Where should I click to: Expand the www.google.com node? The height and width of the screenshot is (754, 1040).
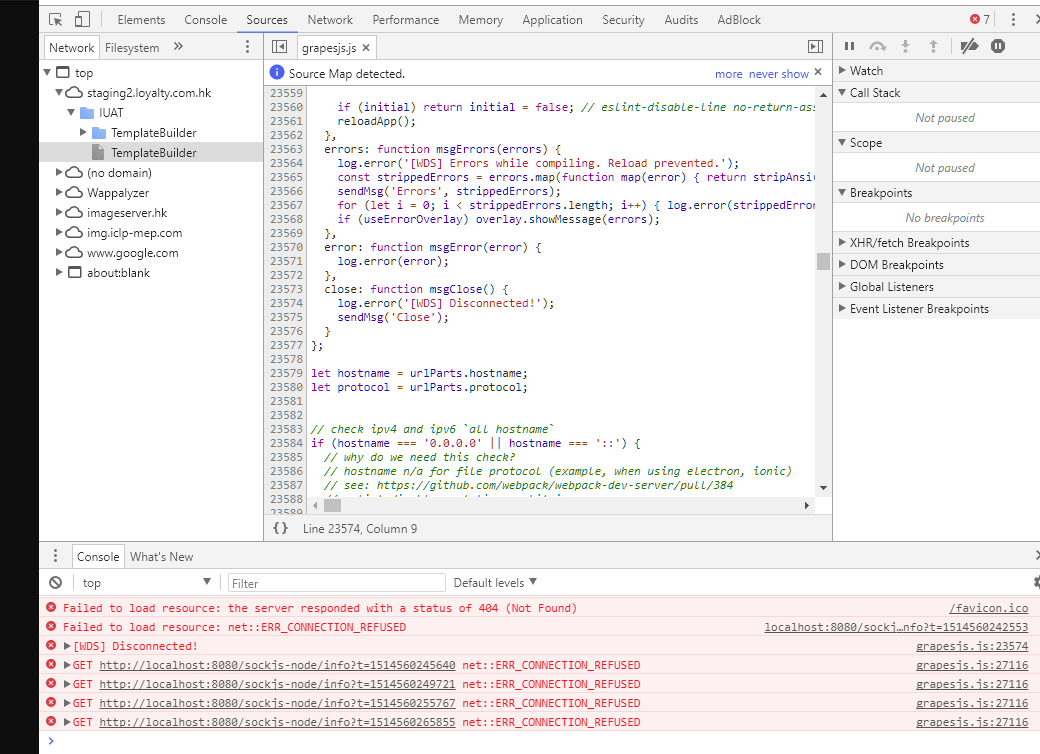(x=59, y=251)
